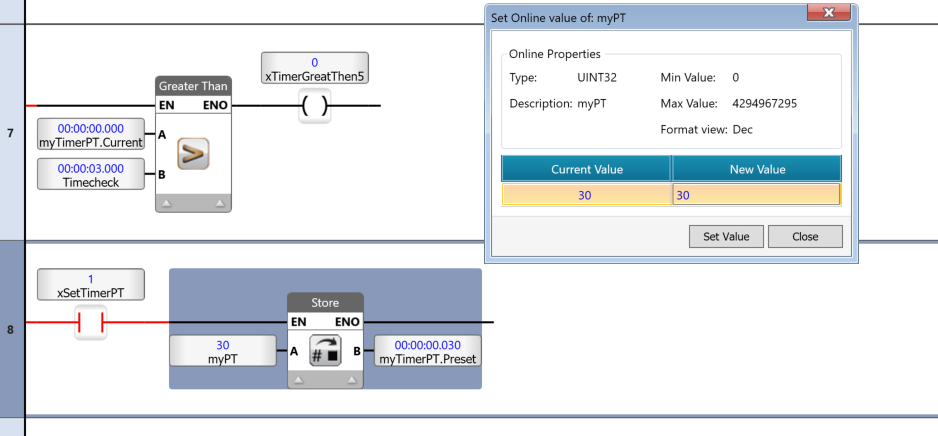Select the Current Value cell showing 30

(x=586, y=195)
